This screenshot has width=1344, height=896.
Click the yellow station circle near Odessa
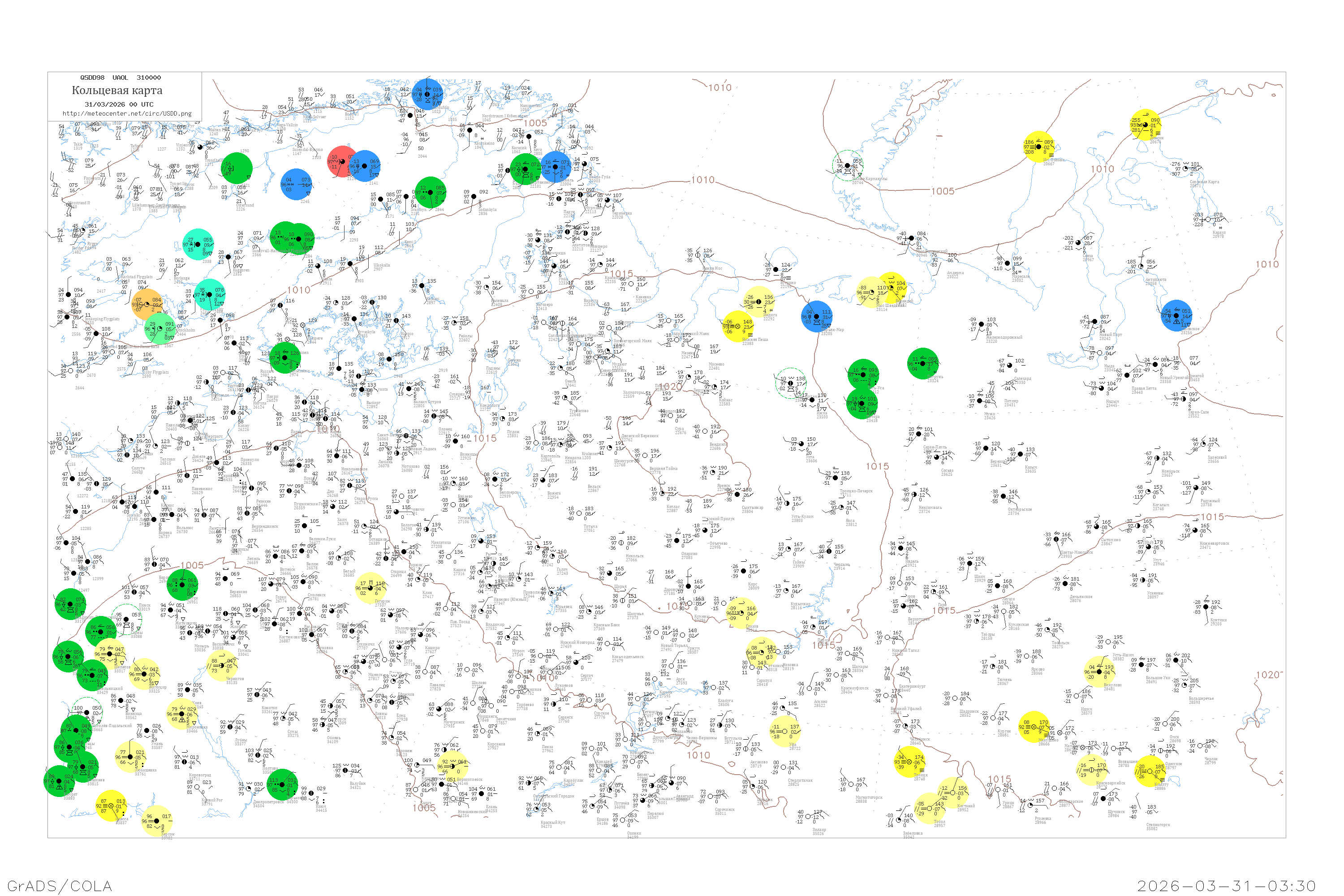[110, 806]
